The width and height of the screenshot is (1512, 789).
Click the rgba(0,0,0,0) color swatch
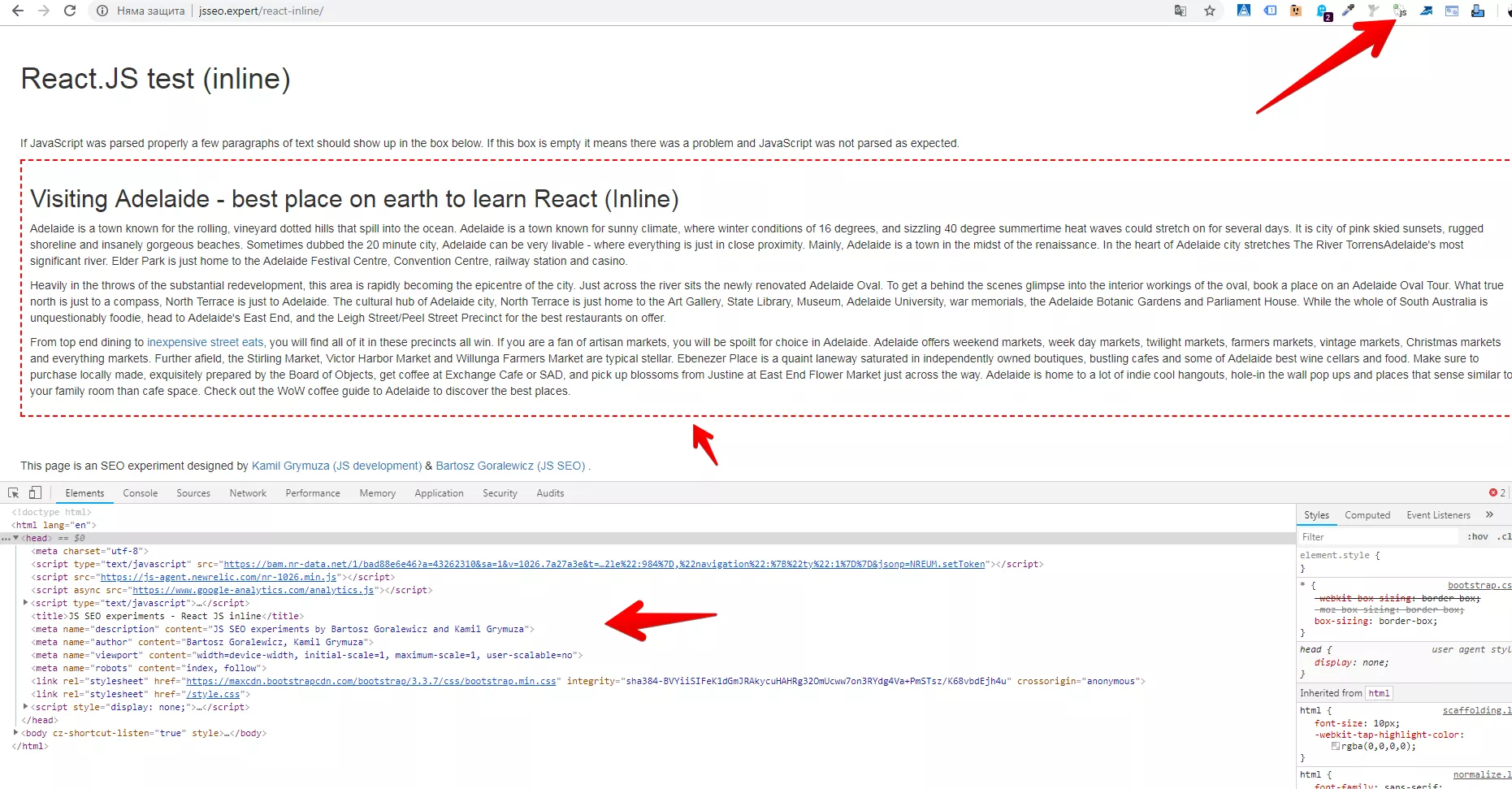(1336, 746)
